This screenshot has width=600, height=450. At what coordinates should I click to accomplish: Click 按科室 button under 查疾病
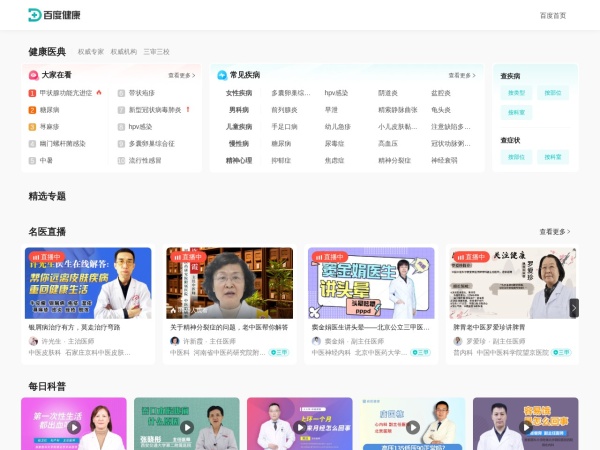(552, 93)
